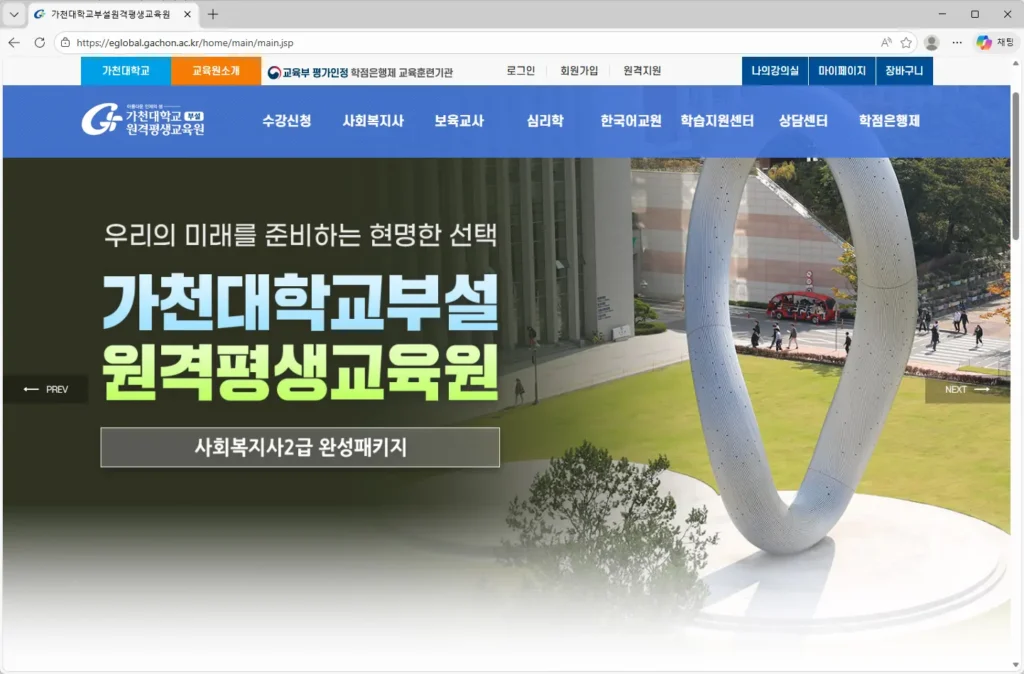The image size is (1024, 674).
Task: Refresh the current page
Action: (38, 43)
